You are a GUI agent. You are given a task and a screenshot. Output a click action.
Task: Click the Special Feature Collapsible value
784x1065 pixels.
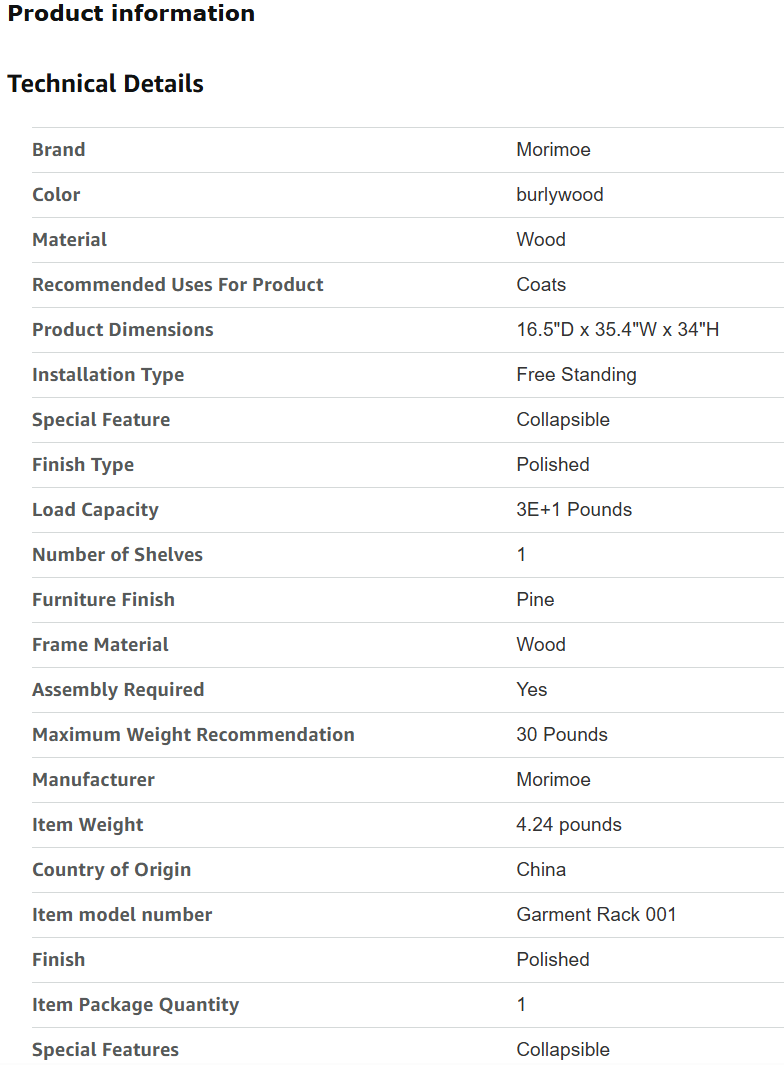point(563,420)
